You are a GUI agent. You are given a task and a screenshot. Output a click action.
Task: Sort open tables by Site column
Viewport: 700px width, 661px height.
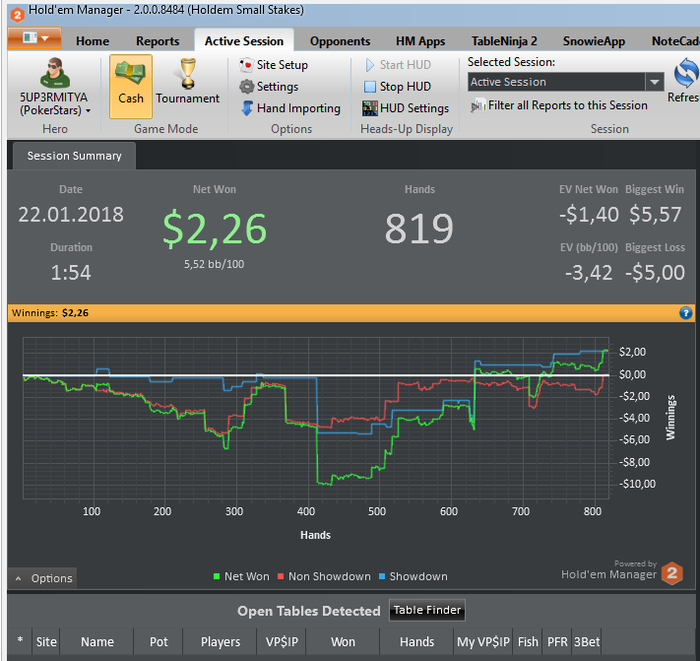(x=46, y=642)
